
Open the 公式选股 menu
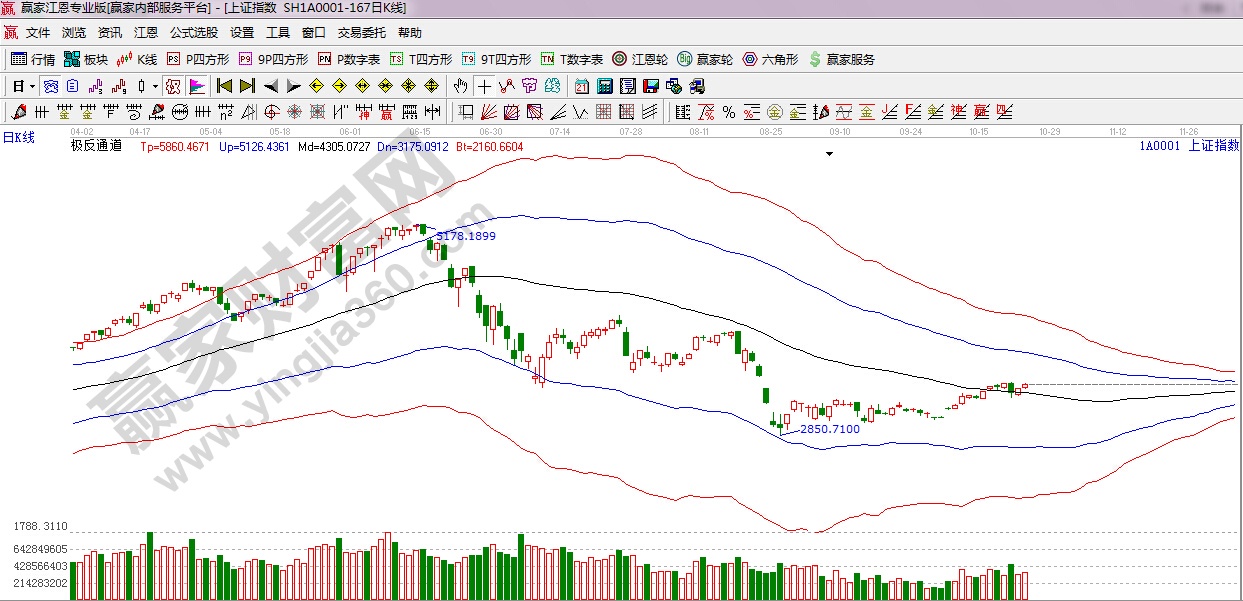pyautogui.click(x=194, y=33)
